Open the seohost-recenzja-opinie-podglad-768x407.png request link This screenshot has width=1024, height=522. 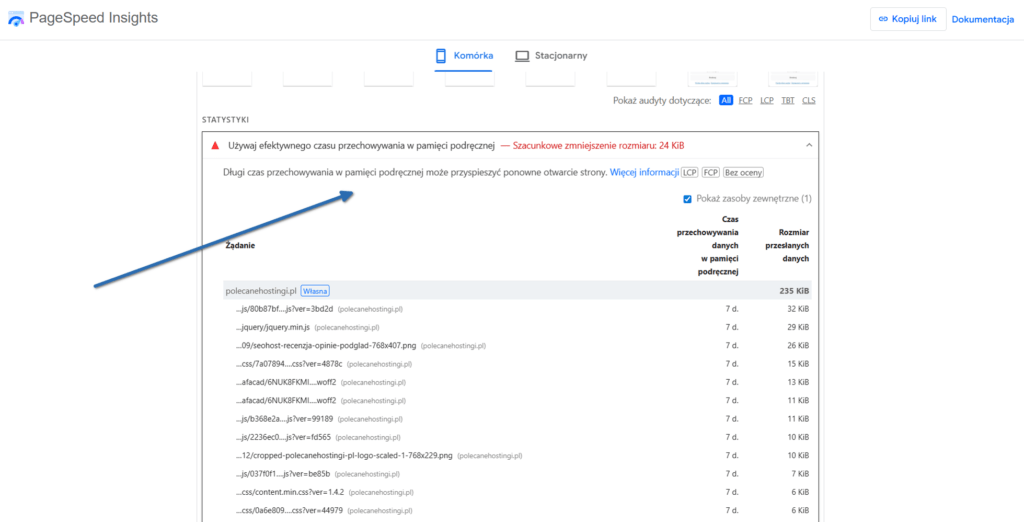(x=326, y=346)
